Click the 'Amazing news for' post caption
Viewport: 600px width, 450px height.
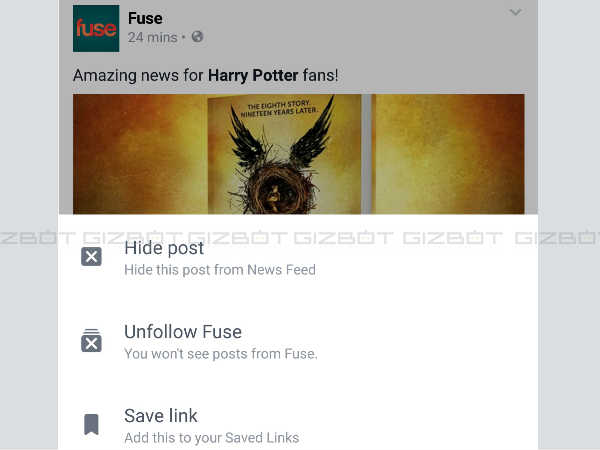coord(138,75)
